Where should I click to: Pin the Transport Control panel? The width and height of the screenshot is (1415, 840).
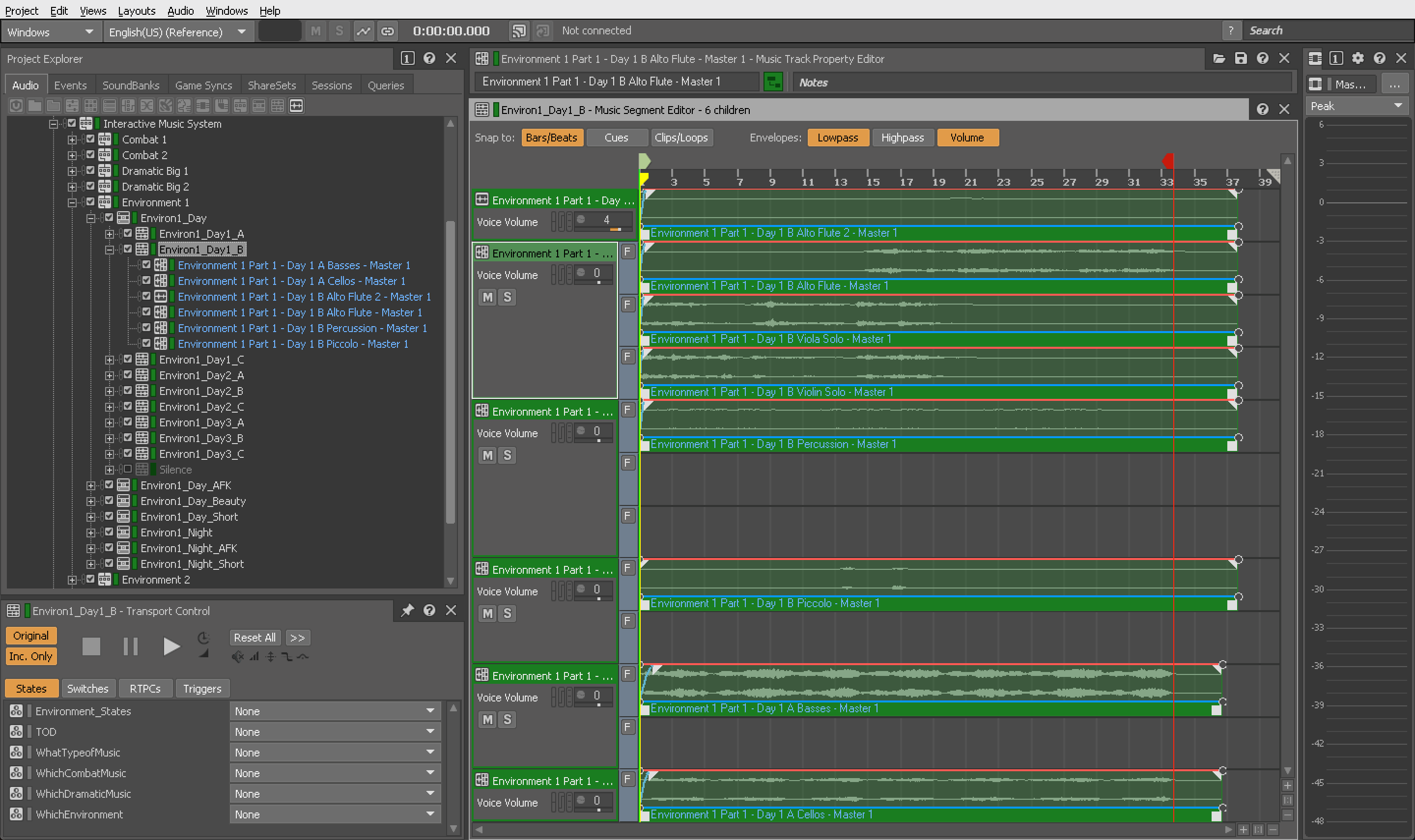tap(407, 610)
